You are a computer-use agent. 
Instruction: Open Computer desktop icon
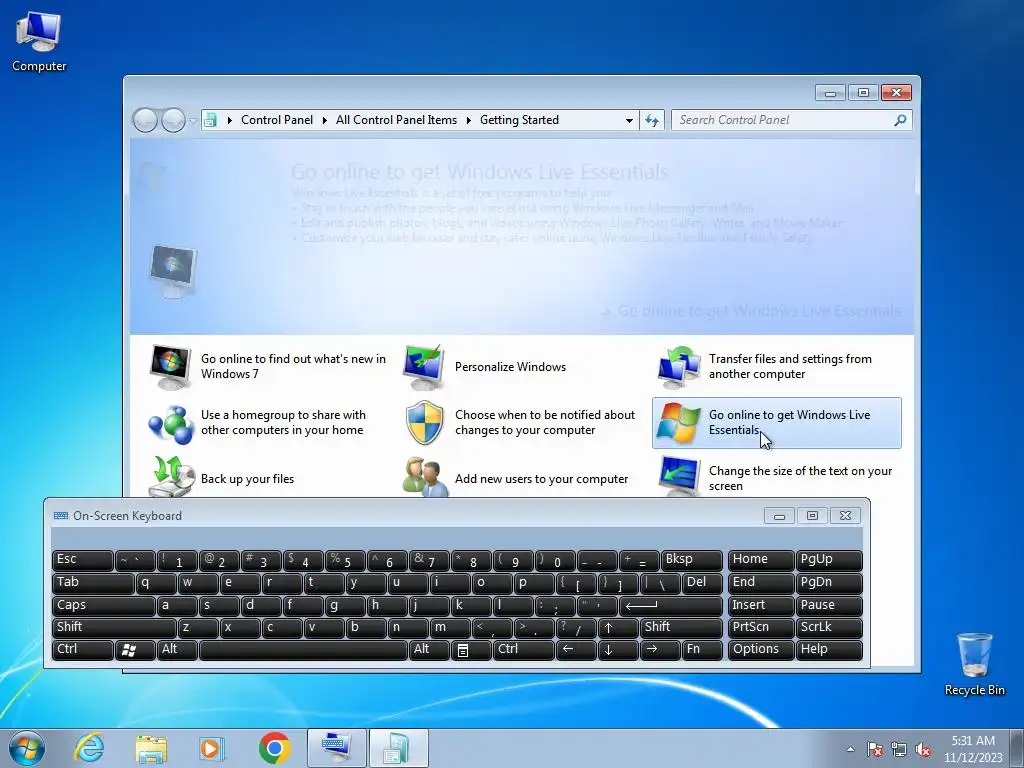[x=39, y=42]
